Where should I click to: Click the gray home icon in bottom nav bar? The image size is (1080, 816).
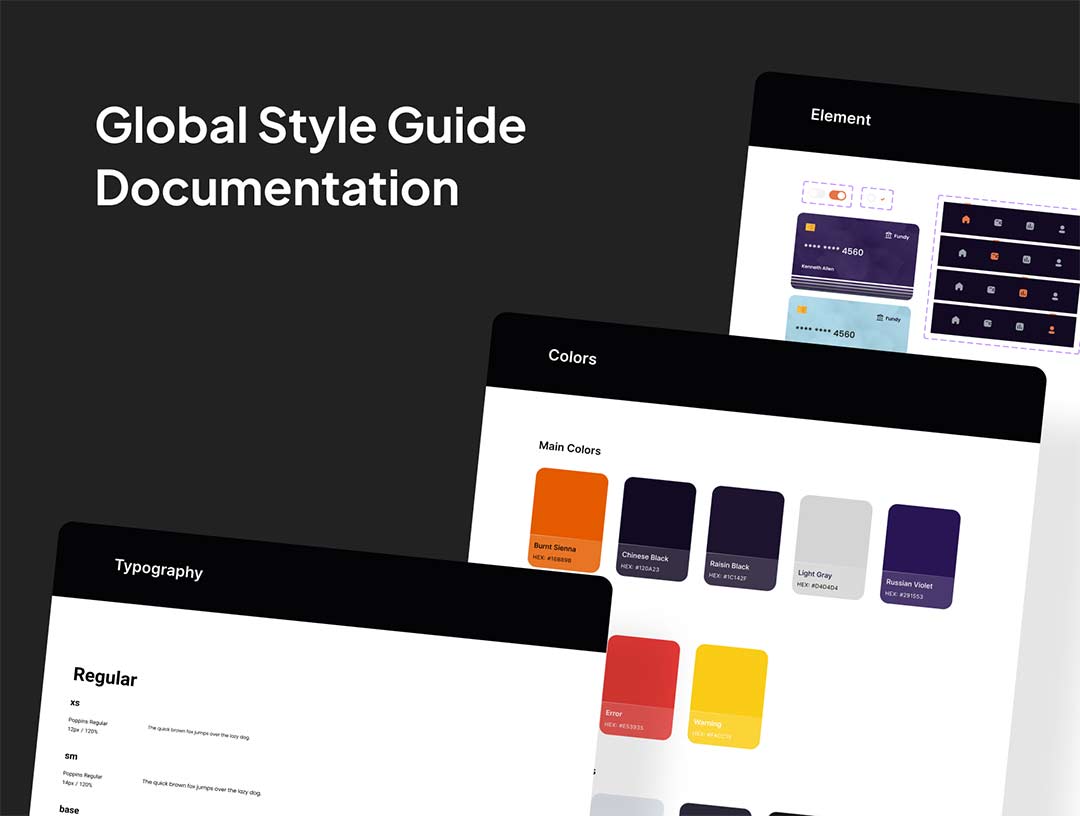point(955,320)
